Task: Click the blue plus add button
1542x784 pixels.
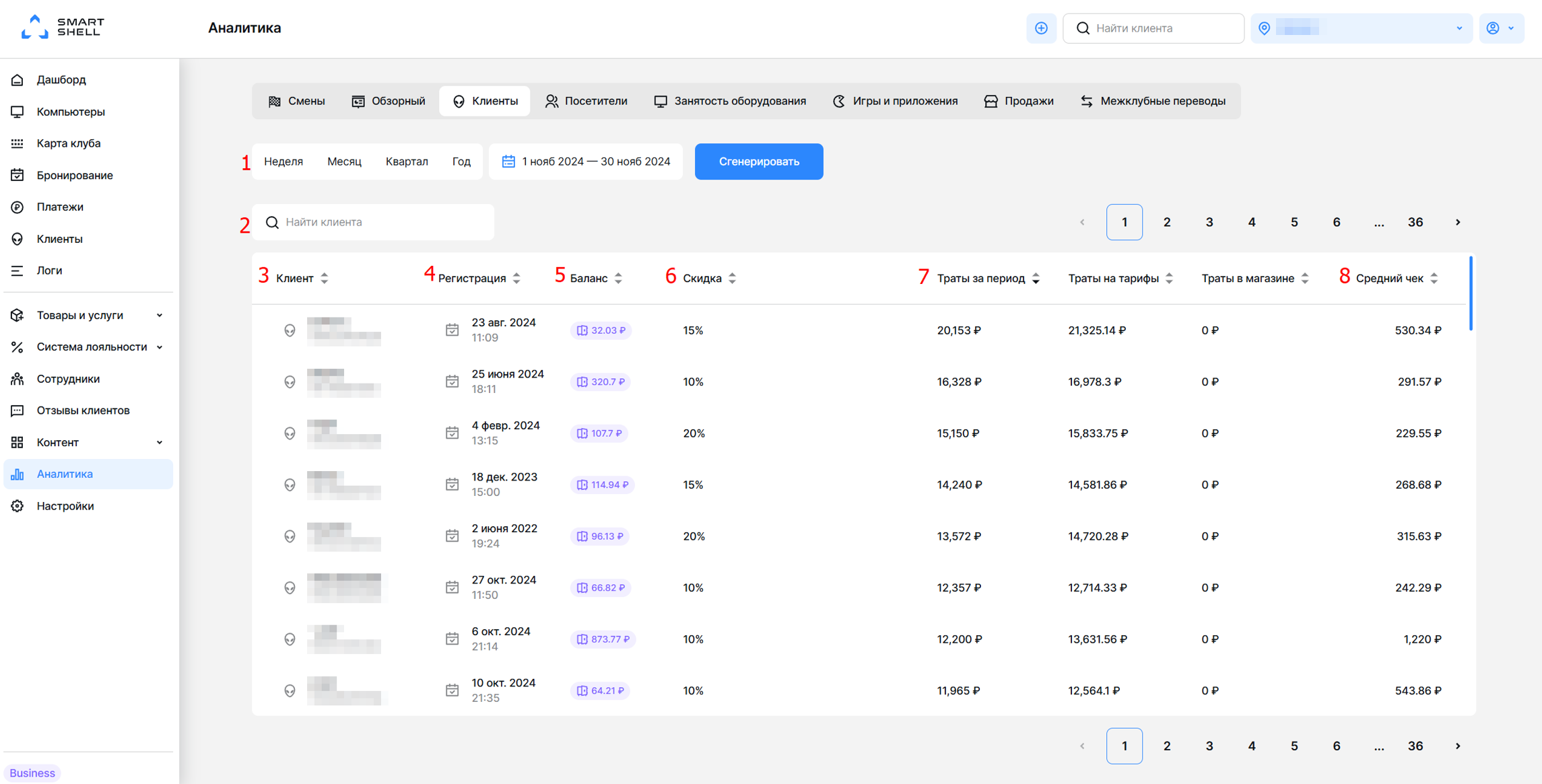Action: (1041, 28)
